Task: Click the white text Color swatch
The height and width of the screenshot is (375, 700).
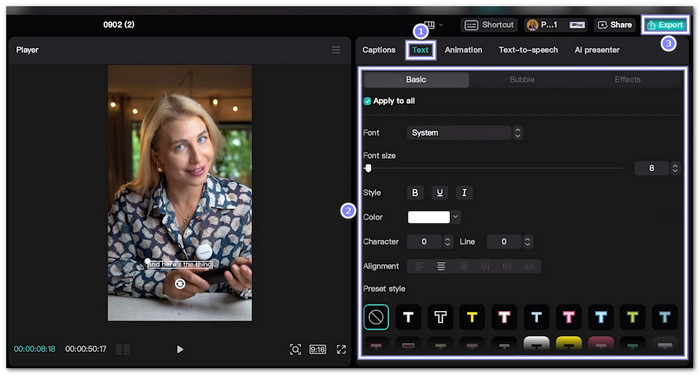Action: [x=429, y=217]
